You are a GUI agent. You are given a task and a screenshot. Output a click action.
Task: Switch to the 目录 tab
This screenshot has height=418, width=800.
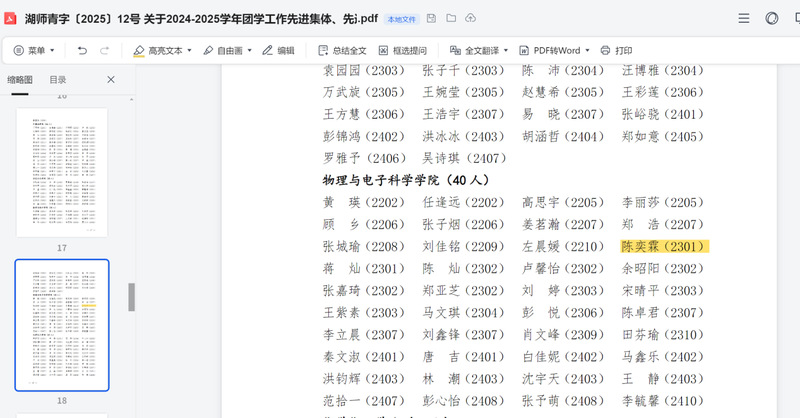(58, 79)
